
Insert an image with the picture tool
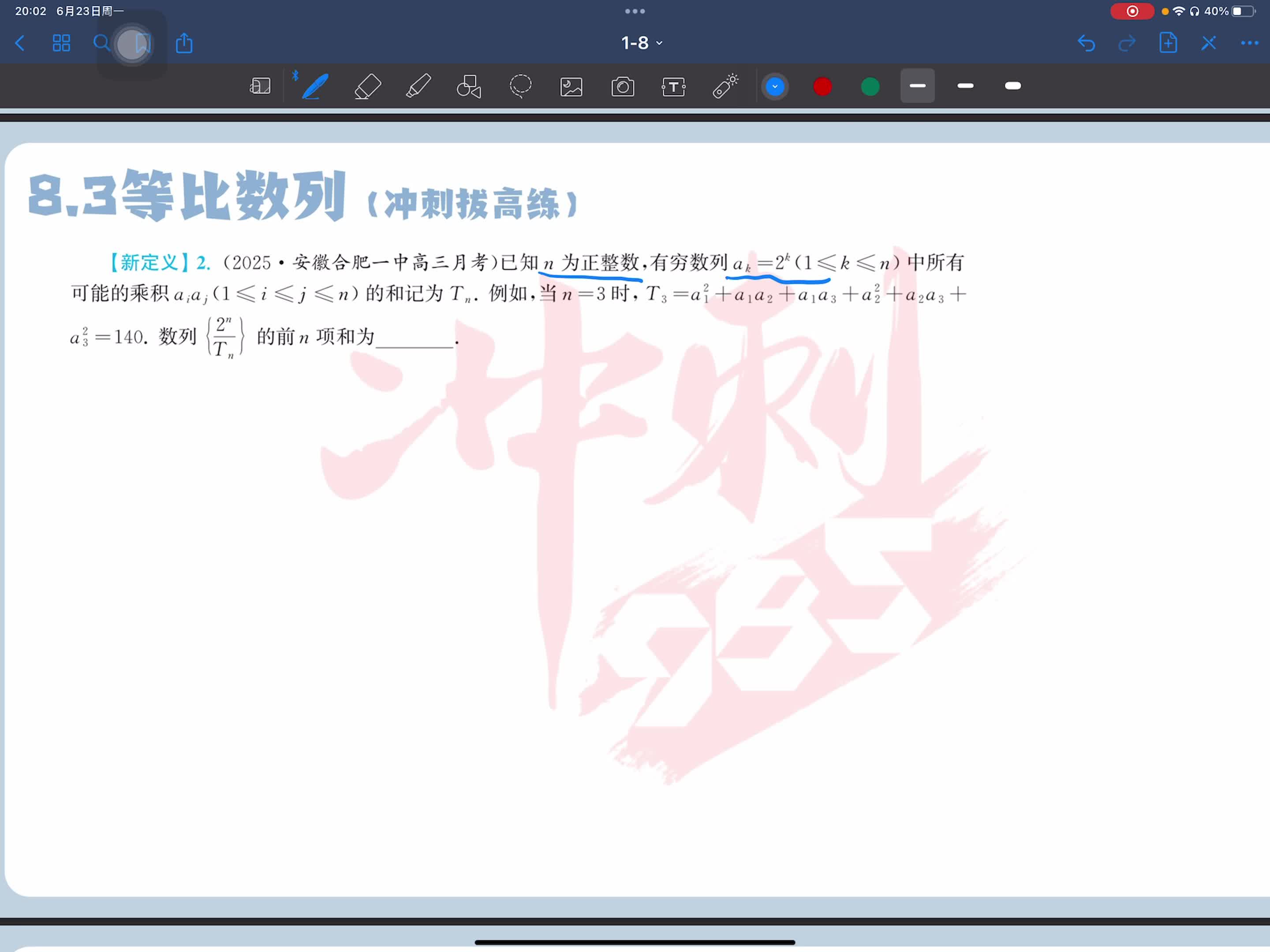pyautogui.click(x=571, y=87)
